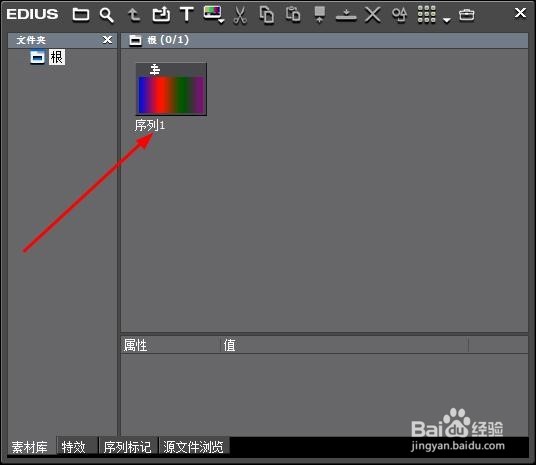Click the 序列1 clip name label

150,125
